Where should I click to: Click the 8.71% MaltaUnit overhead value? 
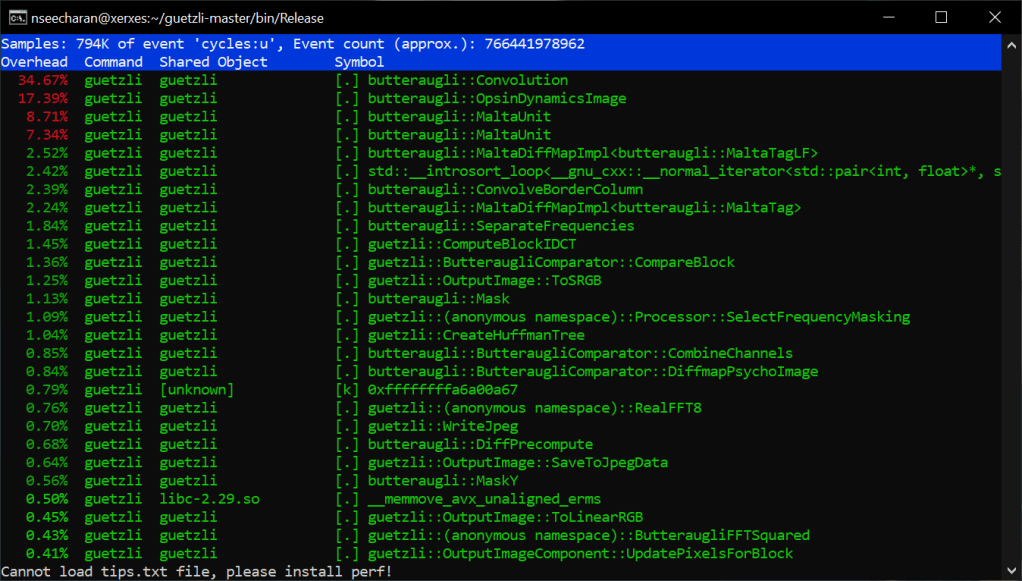47,116
